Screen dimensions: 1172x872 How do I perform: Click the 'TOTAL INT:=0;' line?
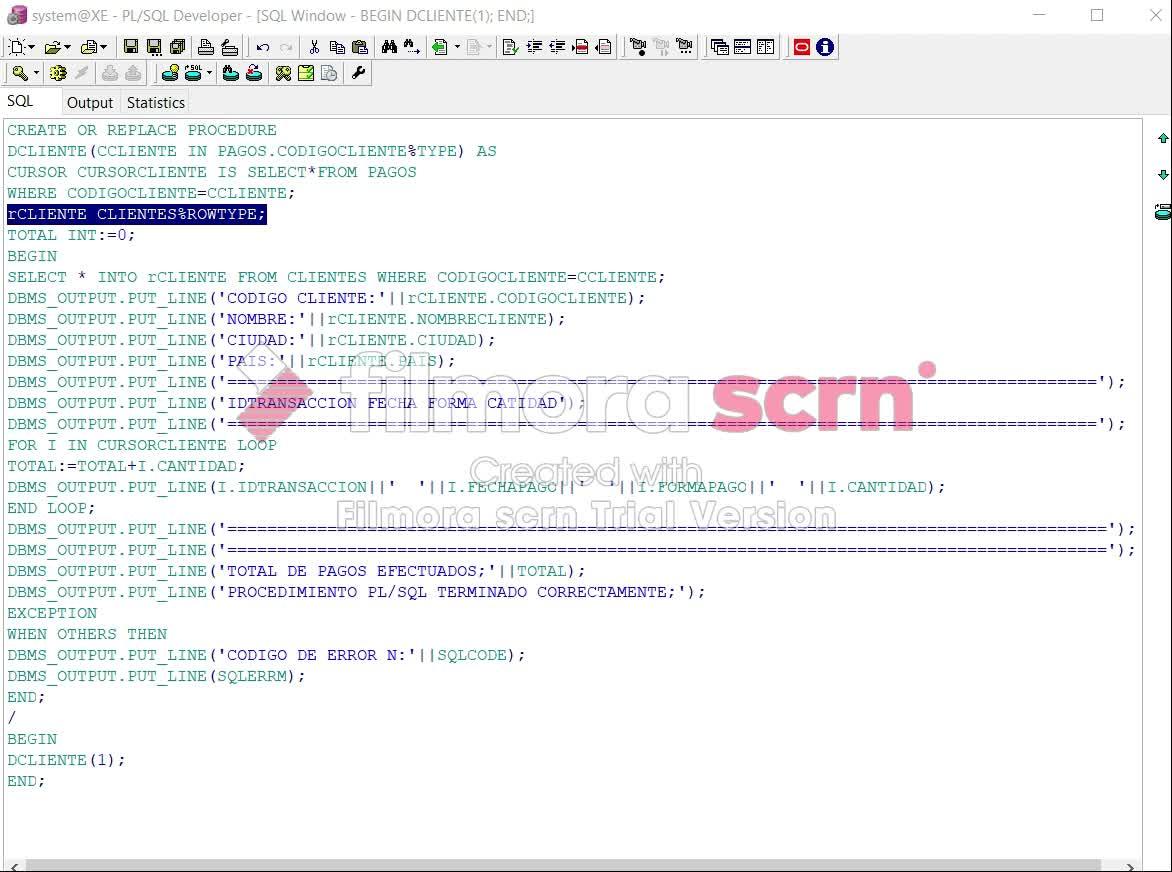71,235
